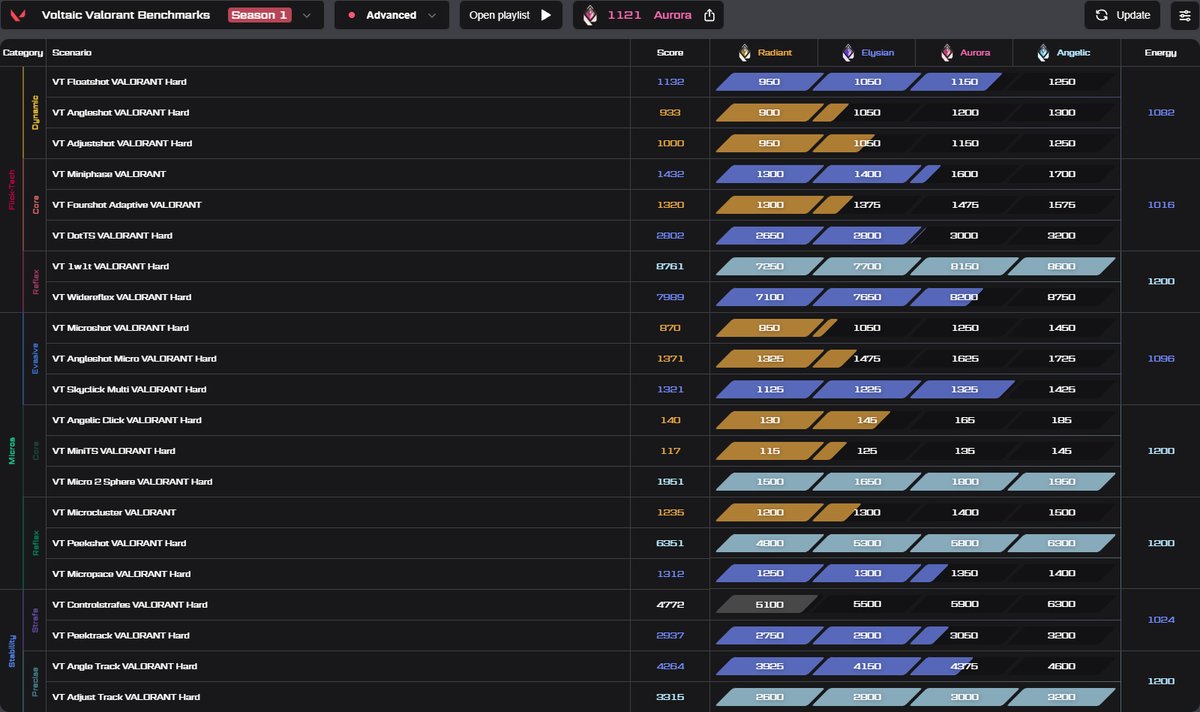Click the Energy column header
Screen dimensions: 1200x712
pos(1160,53)
